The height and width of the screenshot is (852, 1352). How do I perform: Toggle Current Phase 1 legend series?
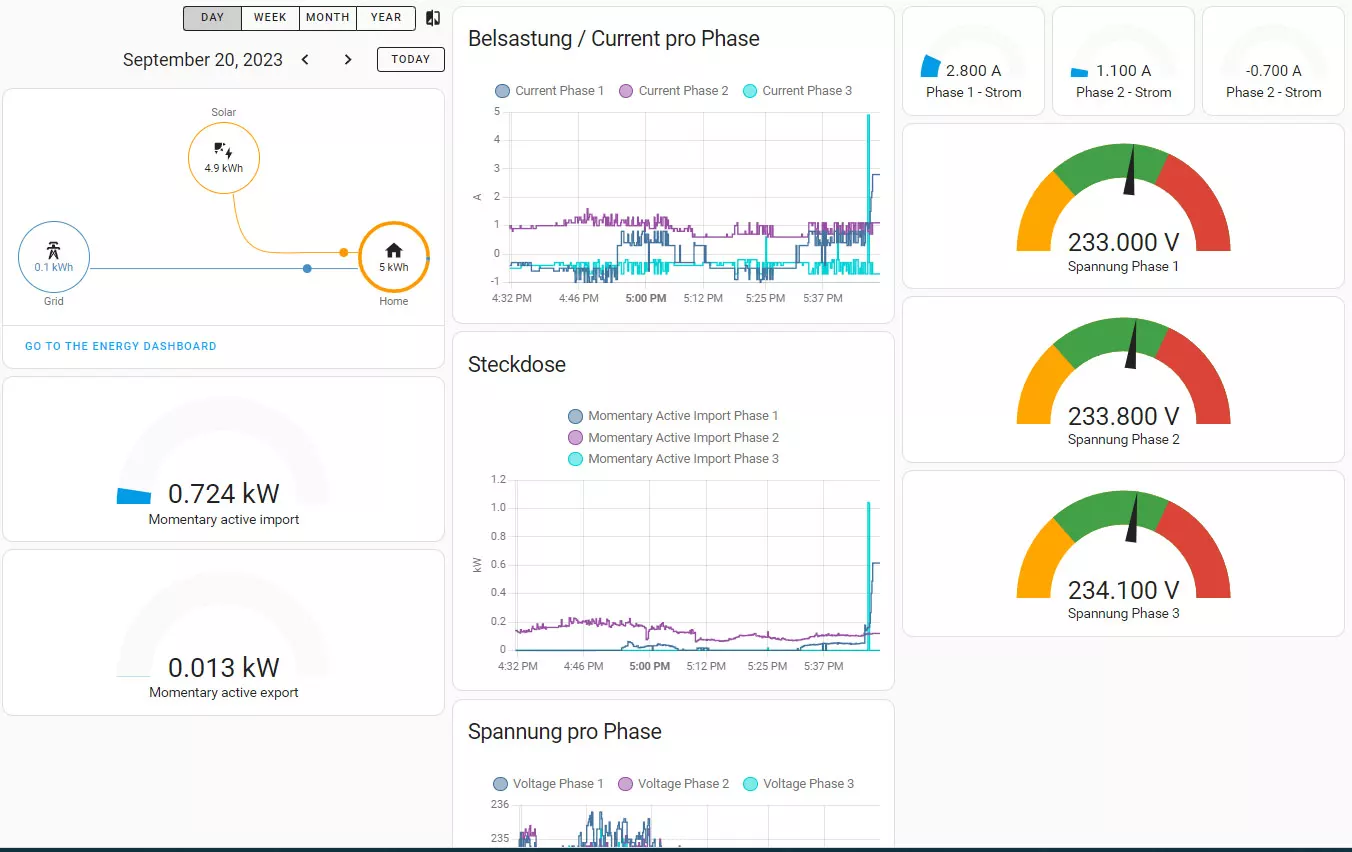(x=550, y=91)
